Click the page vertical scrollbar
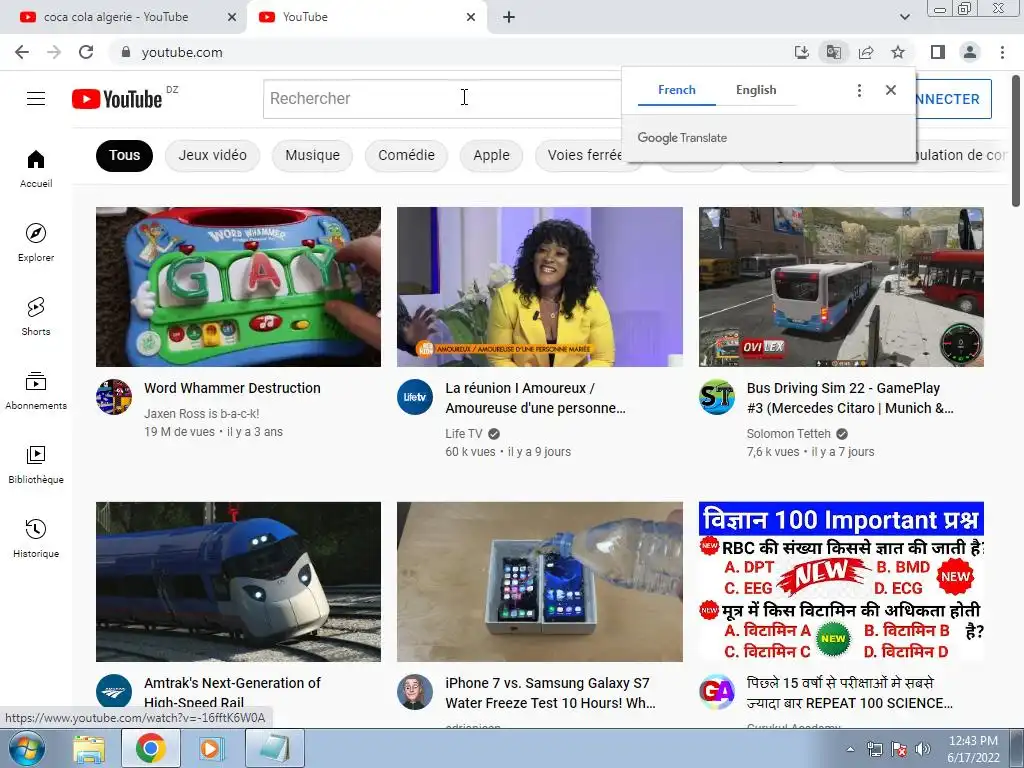This screenshot has height=768, width=1024. (1016, 140)
